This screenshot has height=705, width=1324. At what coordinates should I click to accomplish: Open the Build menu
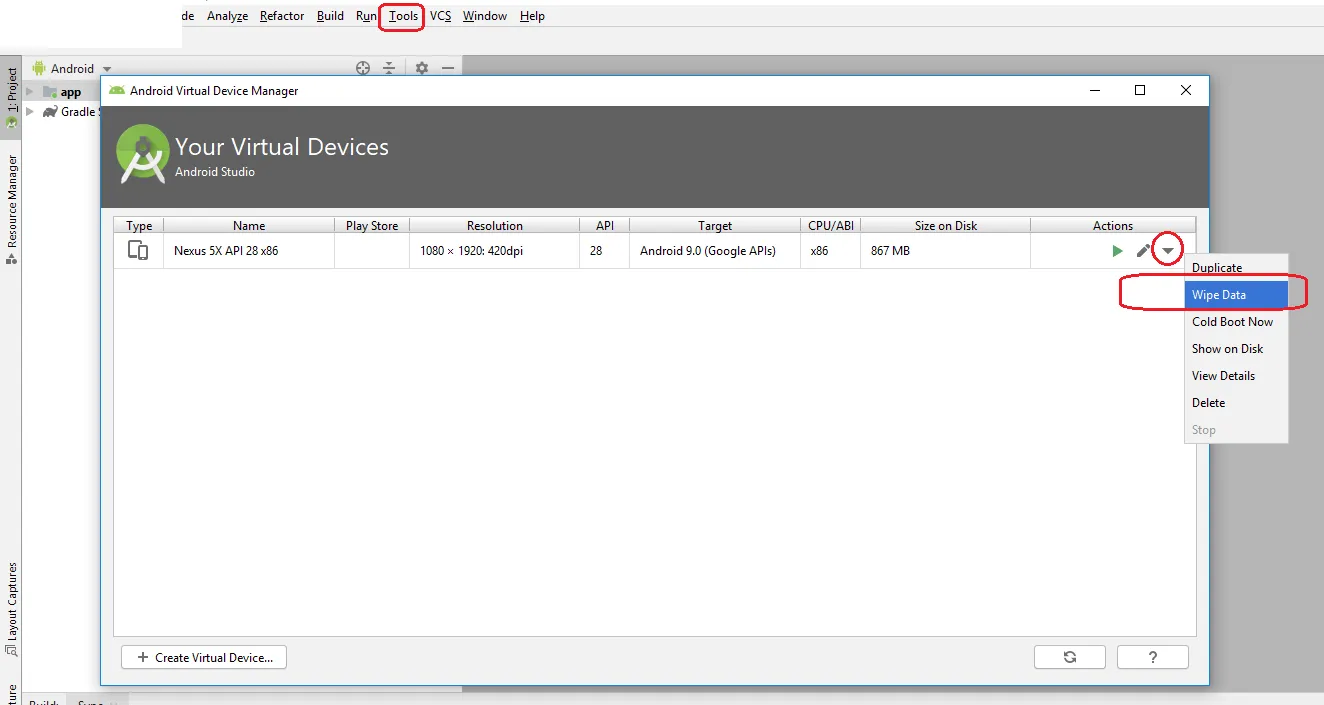tap(330, 16)
